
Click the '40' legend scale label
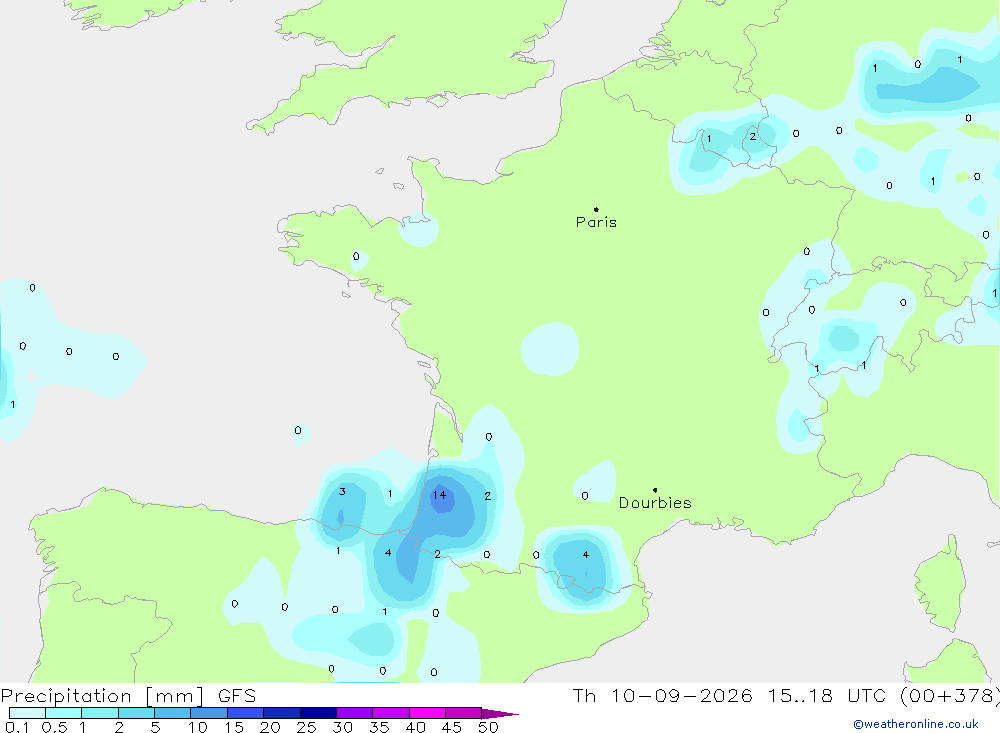pos(415,727)
